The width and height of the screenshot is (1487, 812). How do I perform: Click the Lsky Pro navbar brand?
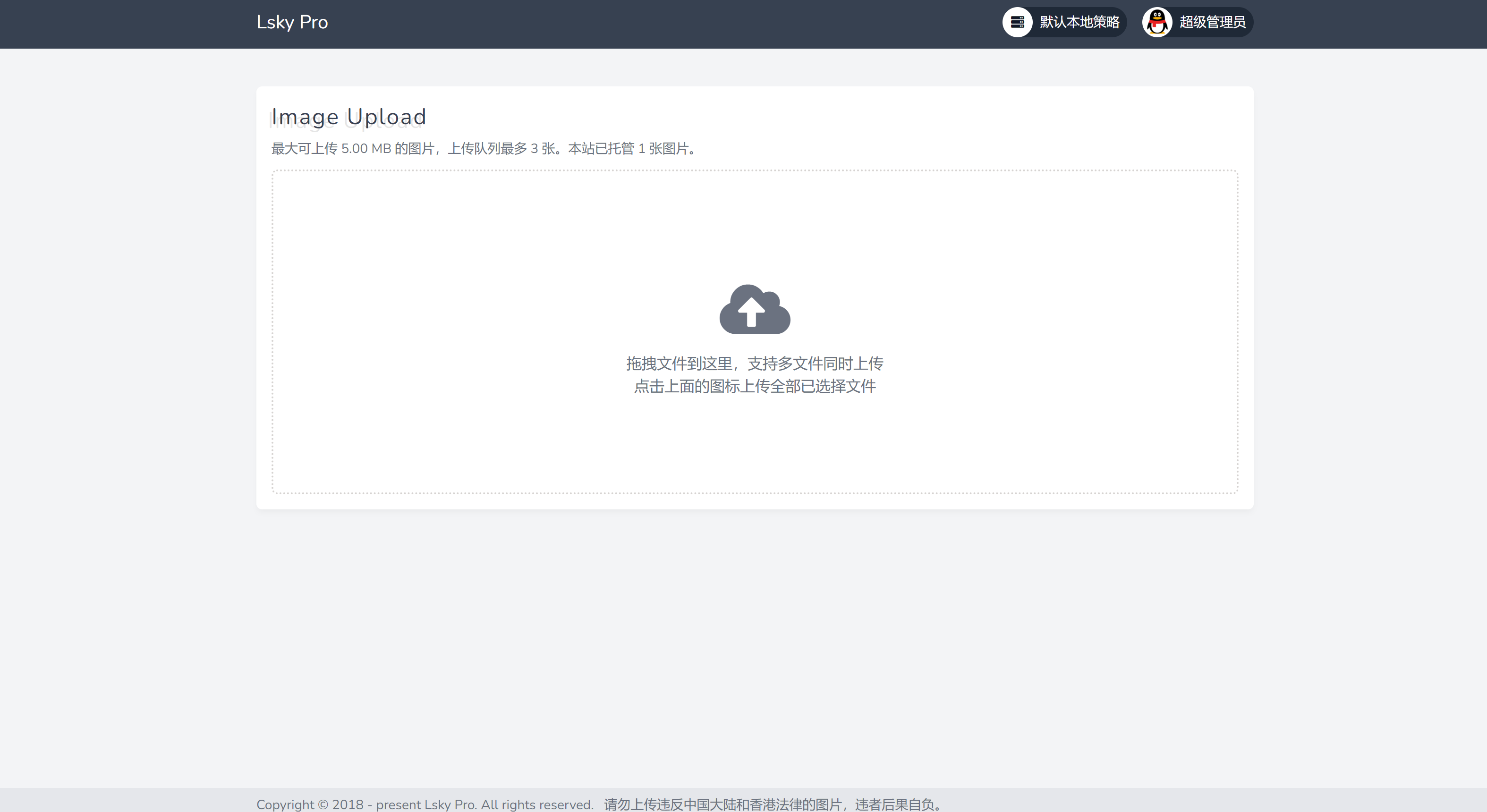[292, 22]
